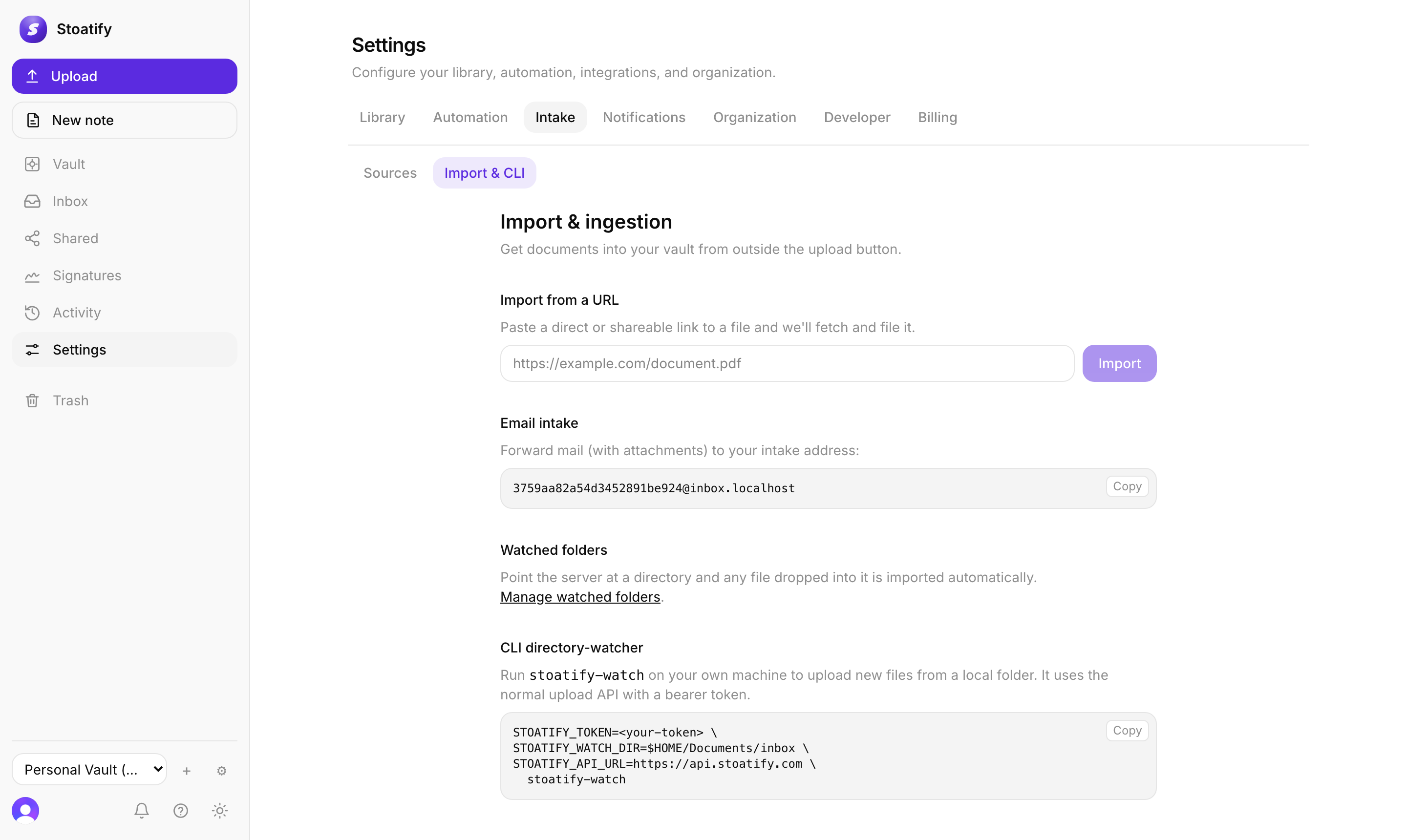Open the Vault section

click(124, 164)
